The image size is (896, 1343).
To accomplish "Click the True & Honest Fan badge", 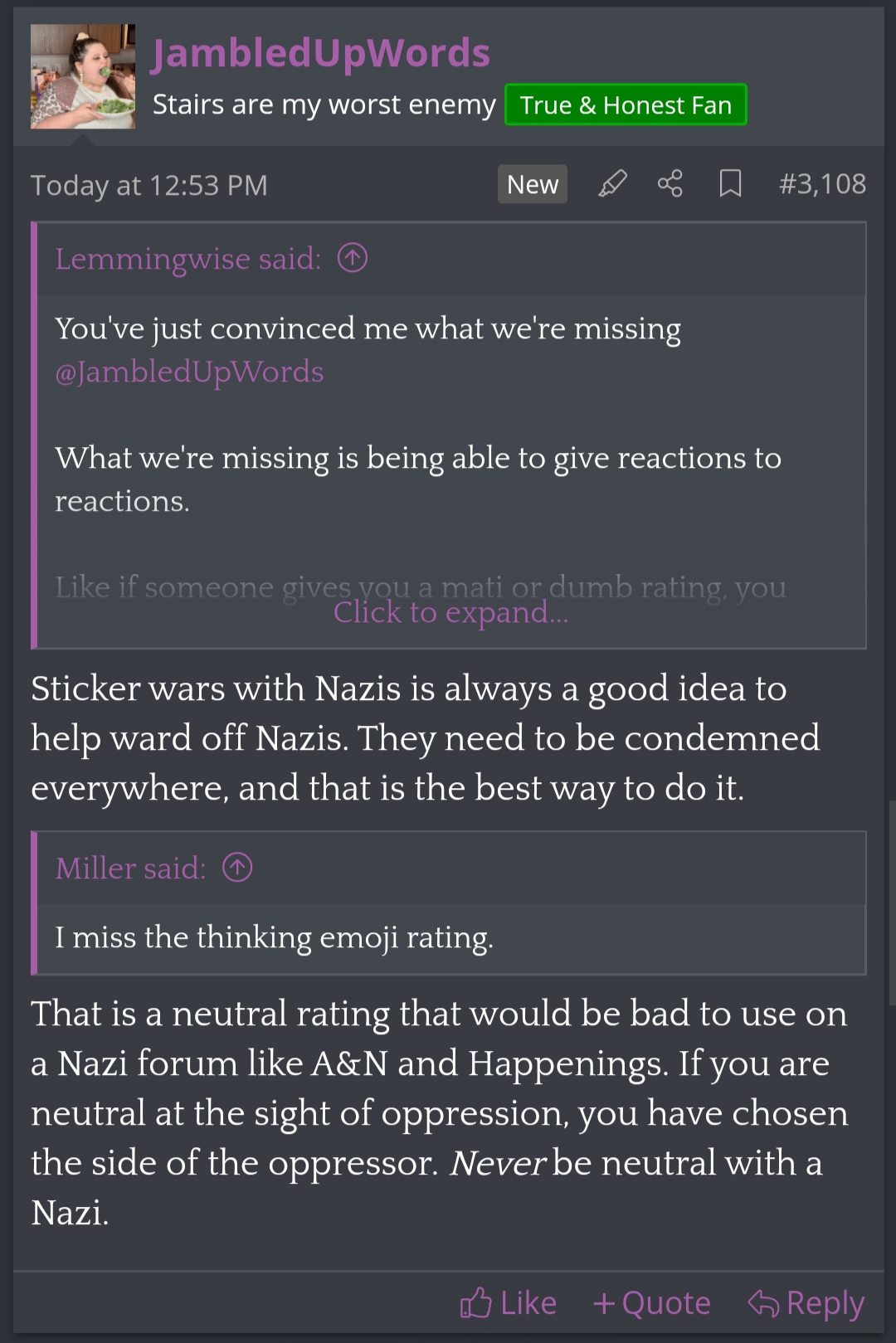I will click(x=626, y=105).
